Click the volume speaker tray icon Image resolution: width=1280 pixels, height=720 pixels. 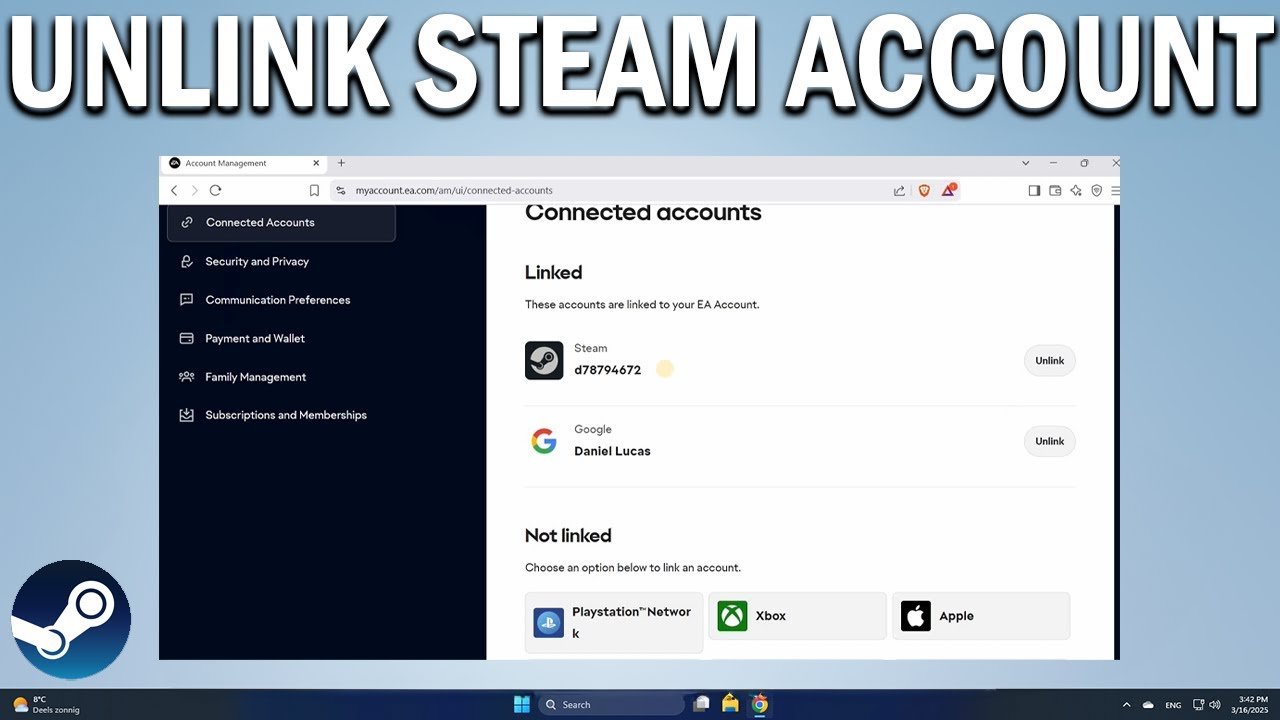pyautogui.click(x=1215, y=704)
